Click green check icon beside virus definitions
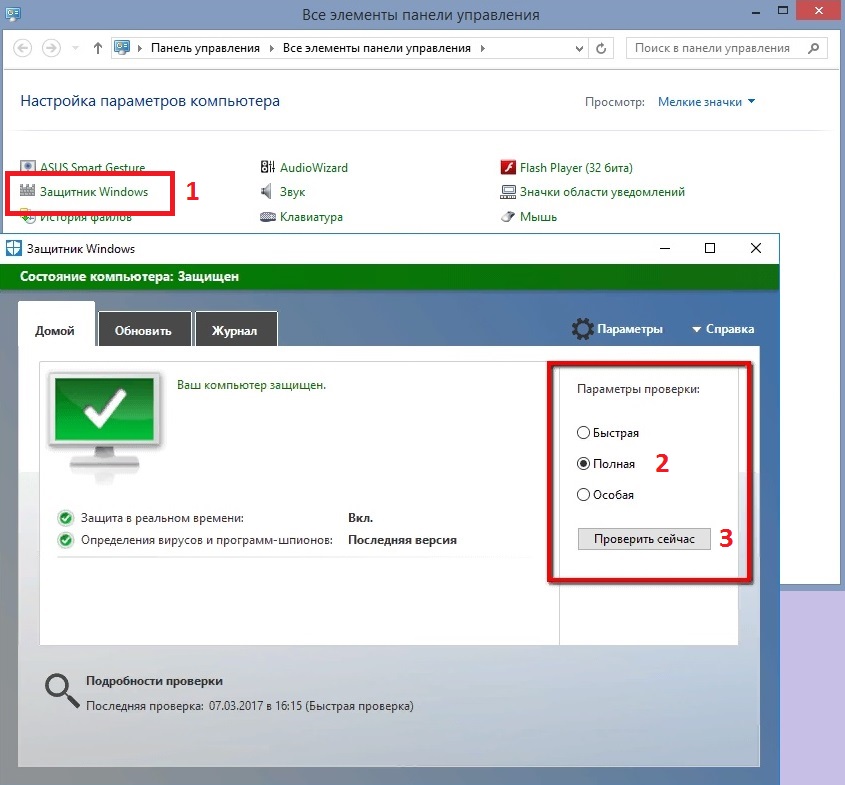This screenshot has width=845, height=785. pos(66,540)
